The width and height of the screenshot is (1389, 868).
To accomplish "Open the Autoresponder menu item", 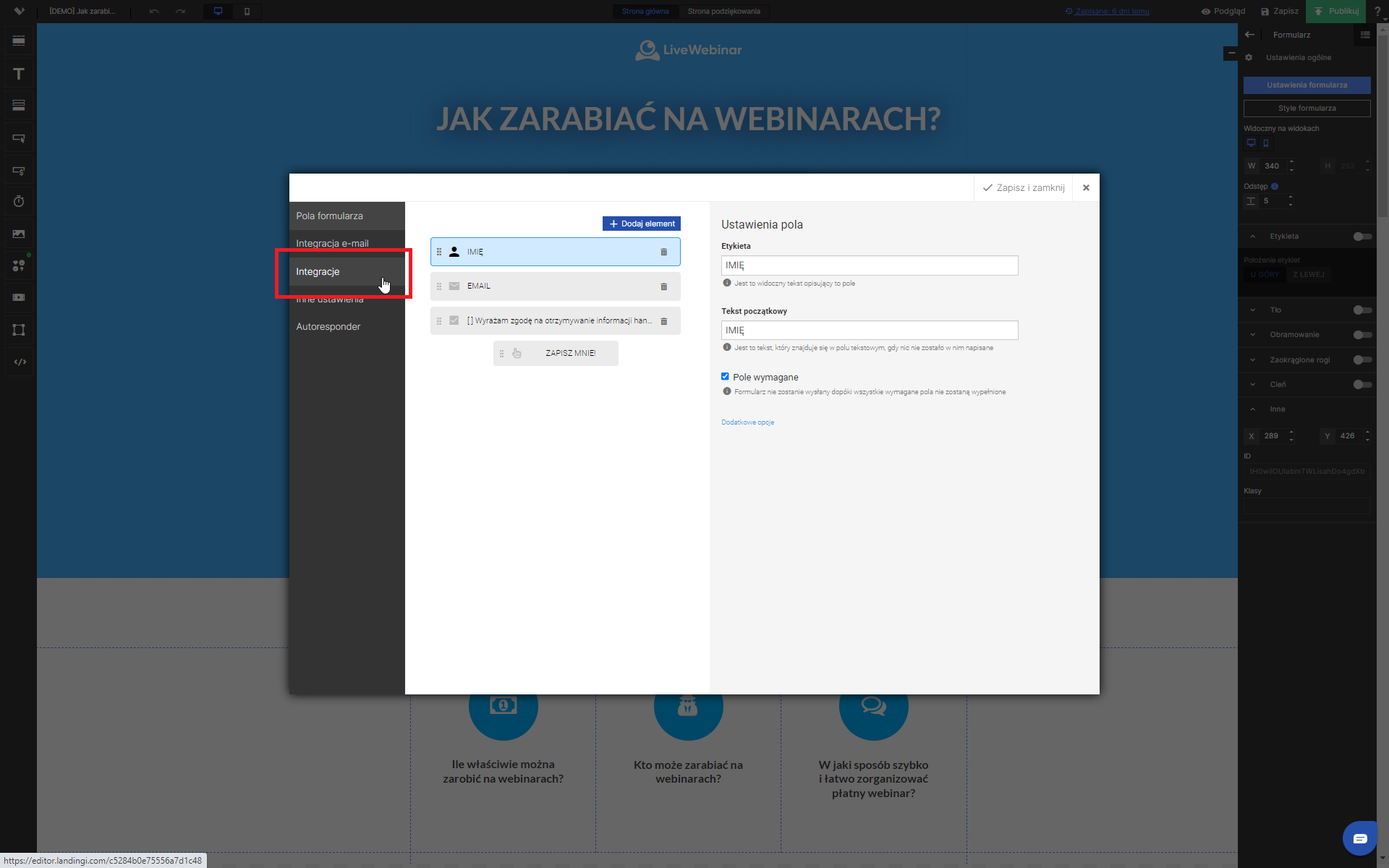I will tap(328, 327).
